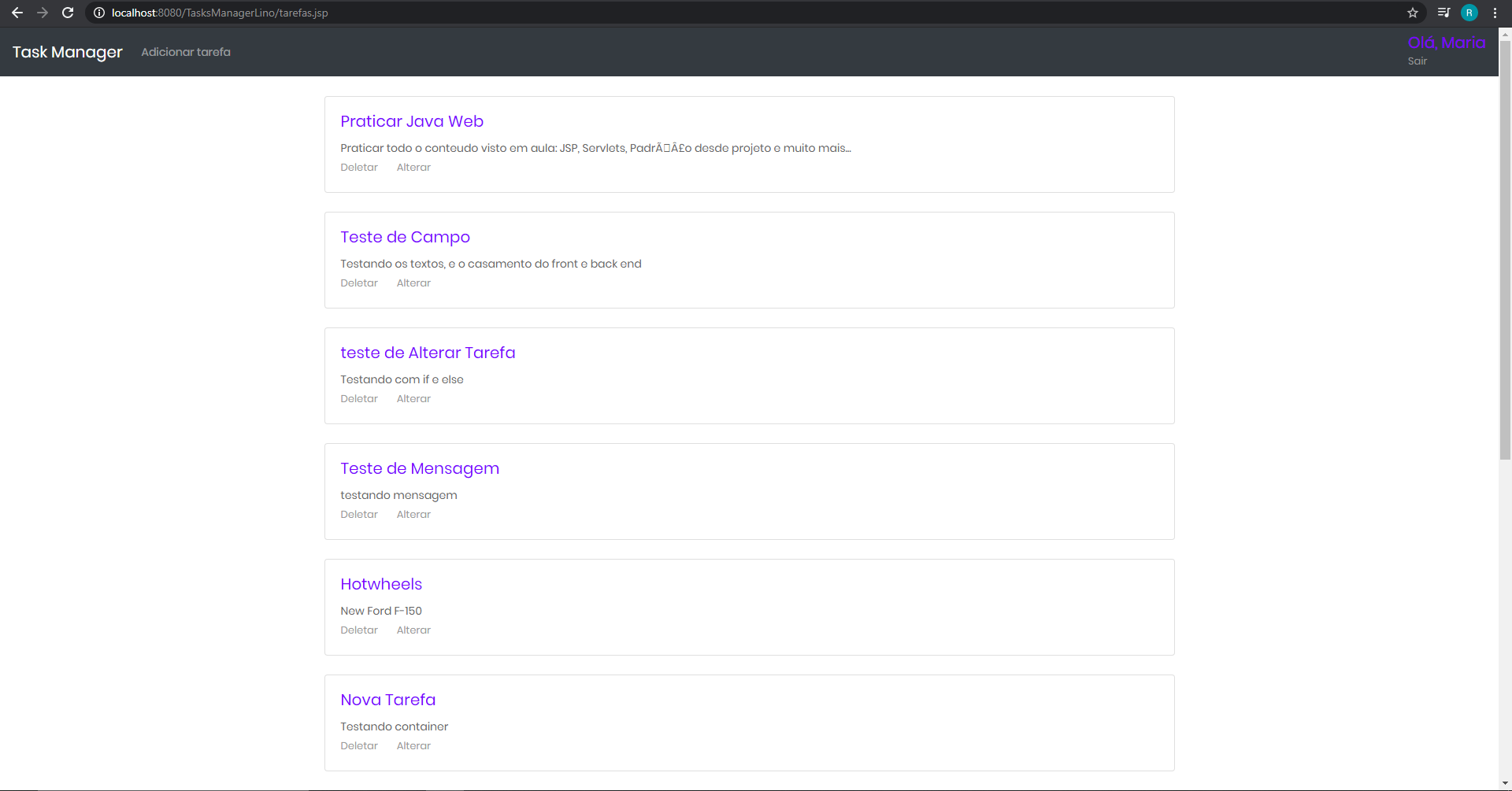Open page info via the address bar icon
The height and width of the screenshot is (791, 1512).
click(98, 13)
